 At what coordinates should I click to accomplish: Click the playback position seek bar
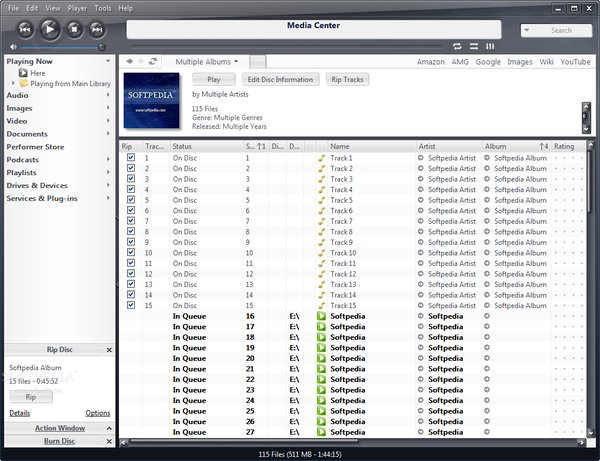(x=287, y=47)
